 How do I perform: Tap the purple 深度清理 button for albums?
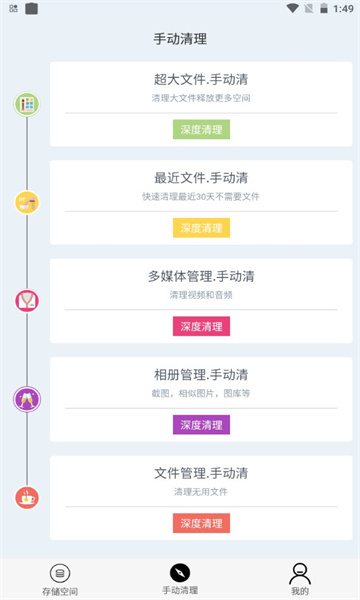tap(201, 425)
